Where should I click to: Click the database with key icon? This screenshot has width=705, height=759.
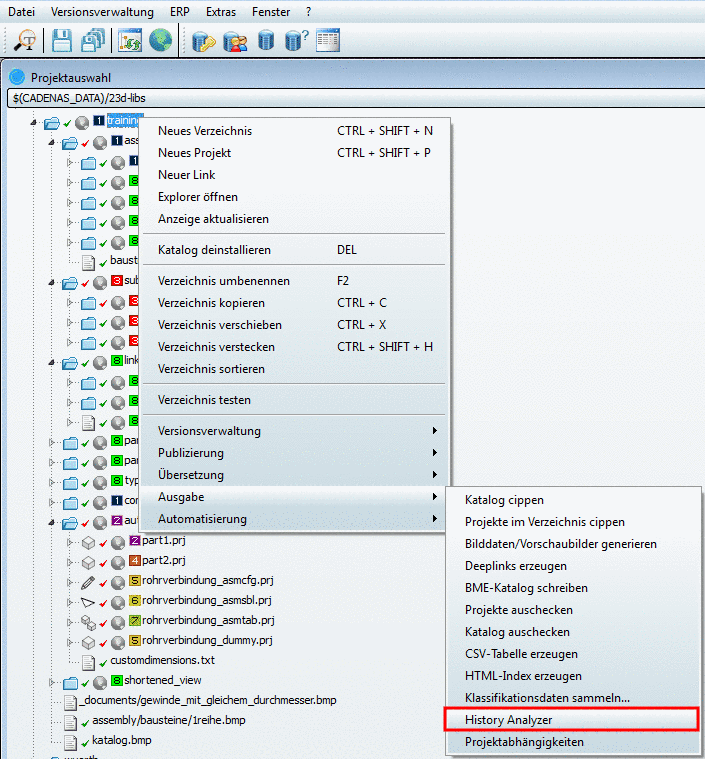203,41
